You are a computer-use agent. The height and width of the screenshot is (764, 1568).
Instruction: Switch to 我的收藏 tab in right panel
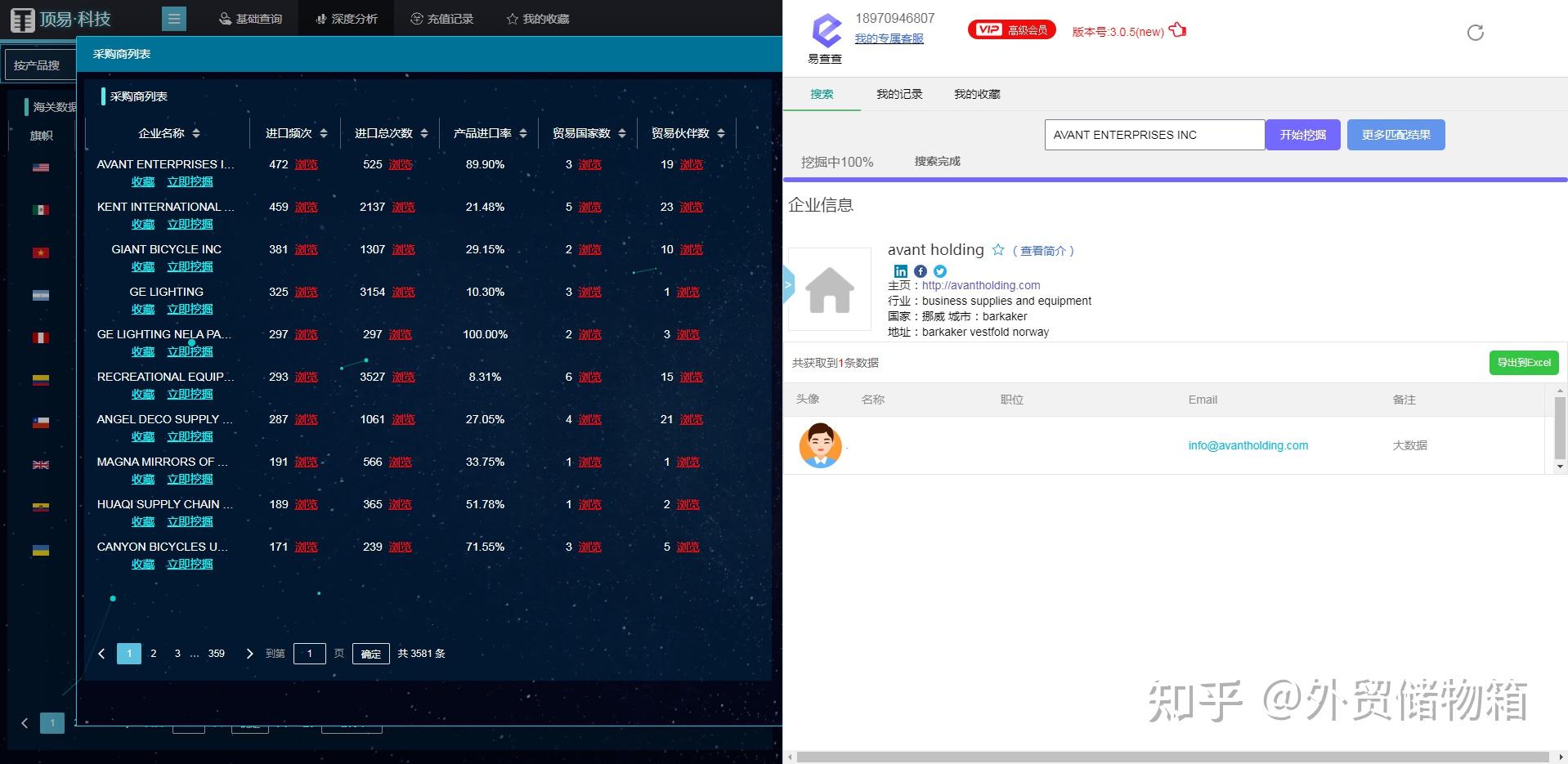coord(977,94)
